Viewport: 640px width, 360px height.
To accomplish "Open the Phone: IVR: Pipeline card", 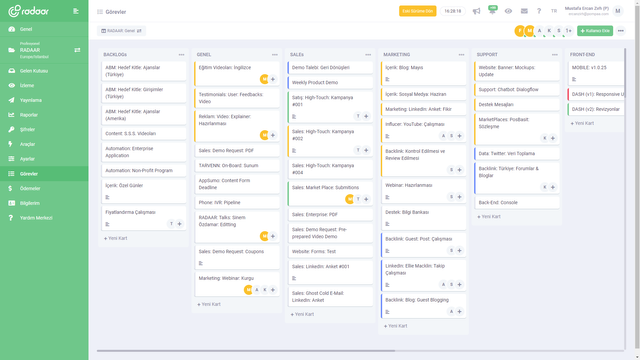I will point(237,202).
